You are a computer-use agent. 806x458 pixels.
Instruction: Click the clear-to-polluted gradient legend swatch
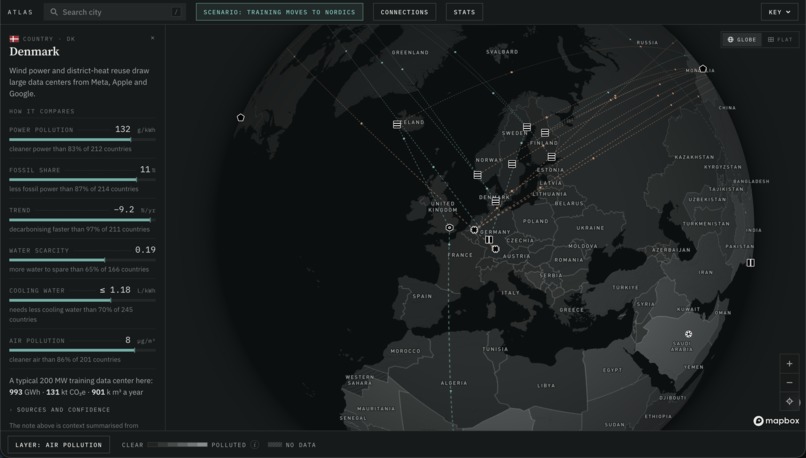177,445
